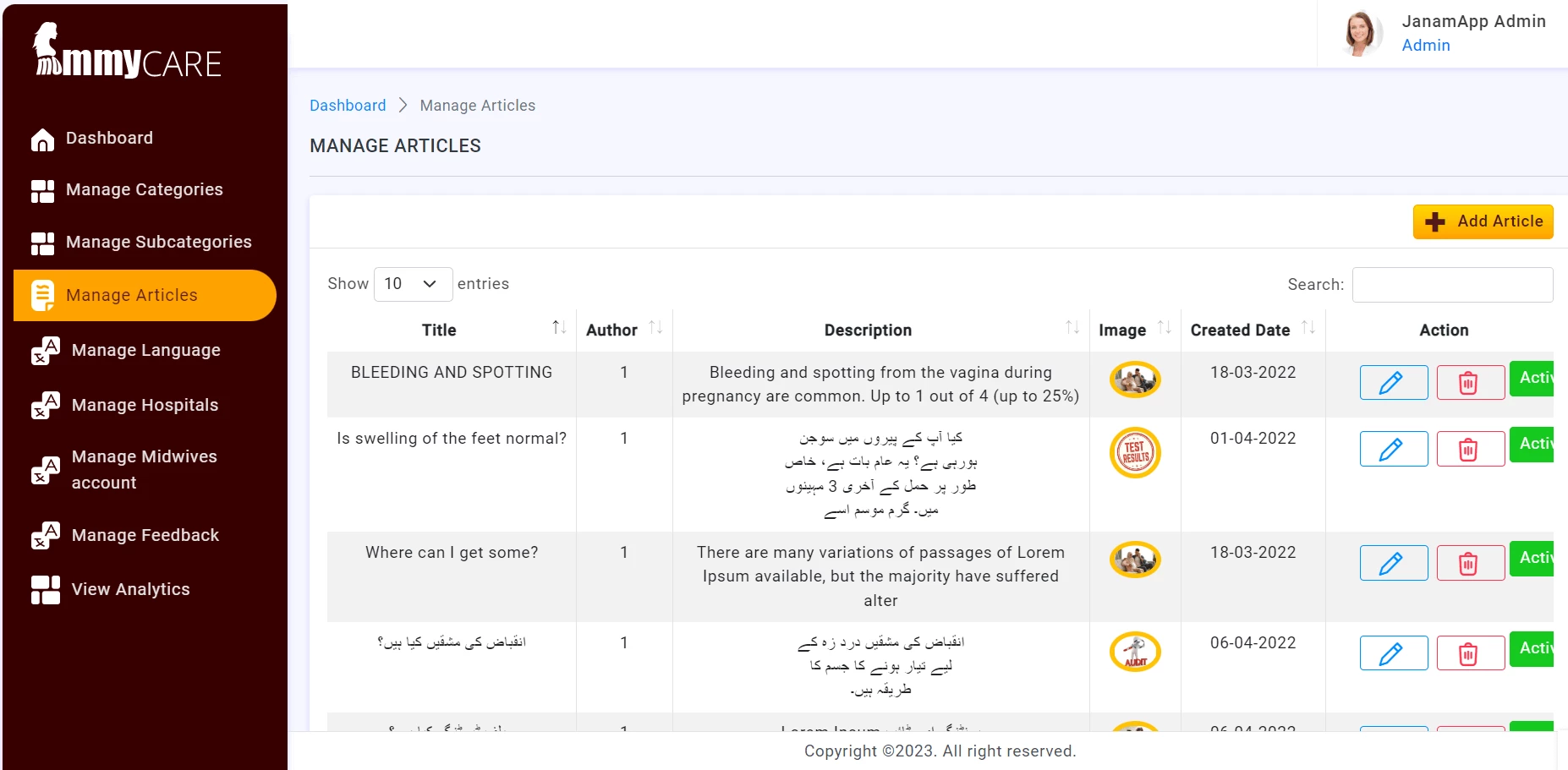The image size is (1568, 770).
Task: Open the Admin profile link
Action: pos(1426,45)
